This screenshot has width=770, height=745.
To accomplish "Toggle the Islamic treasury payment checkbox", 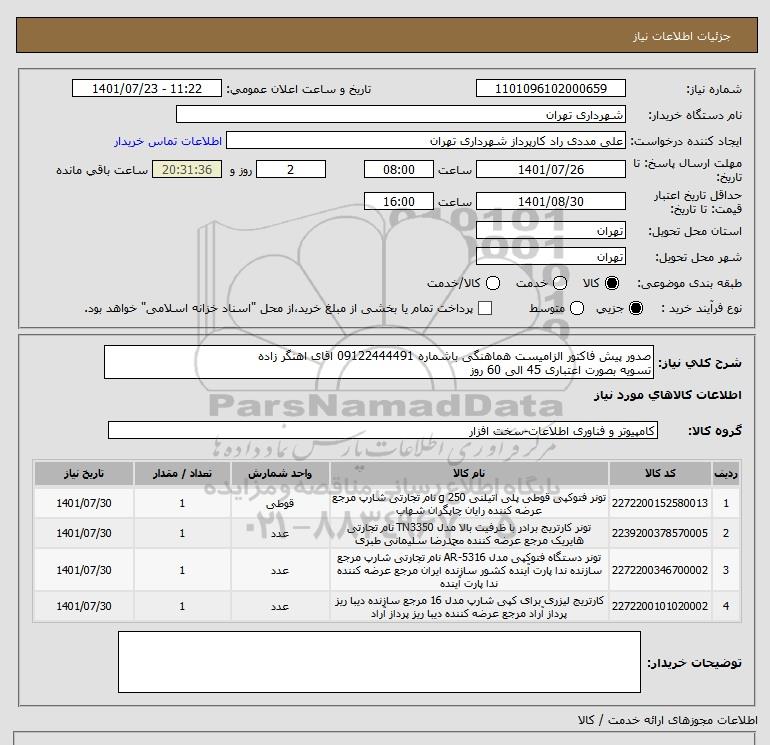I will point(485,308).
